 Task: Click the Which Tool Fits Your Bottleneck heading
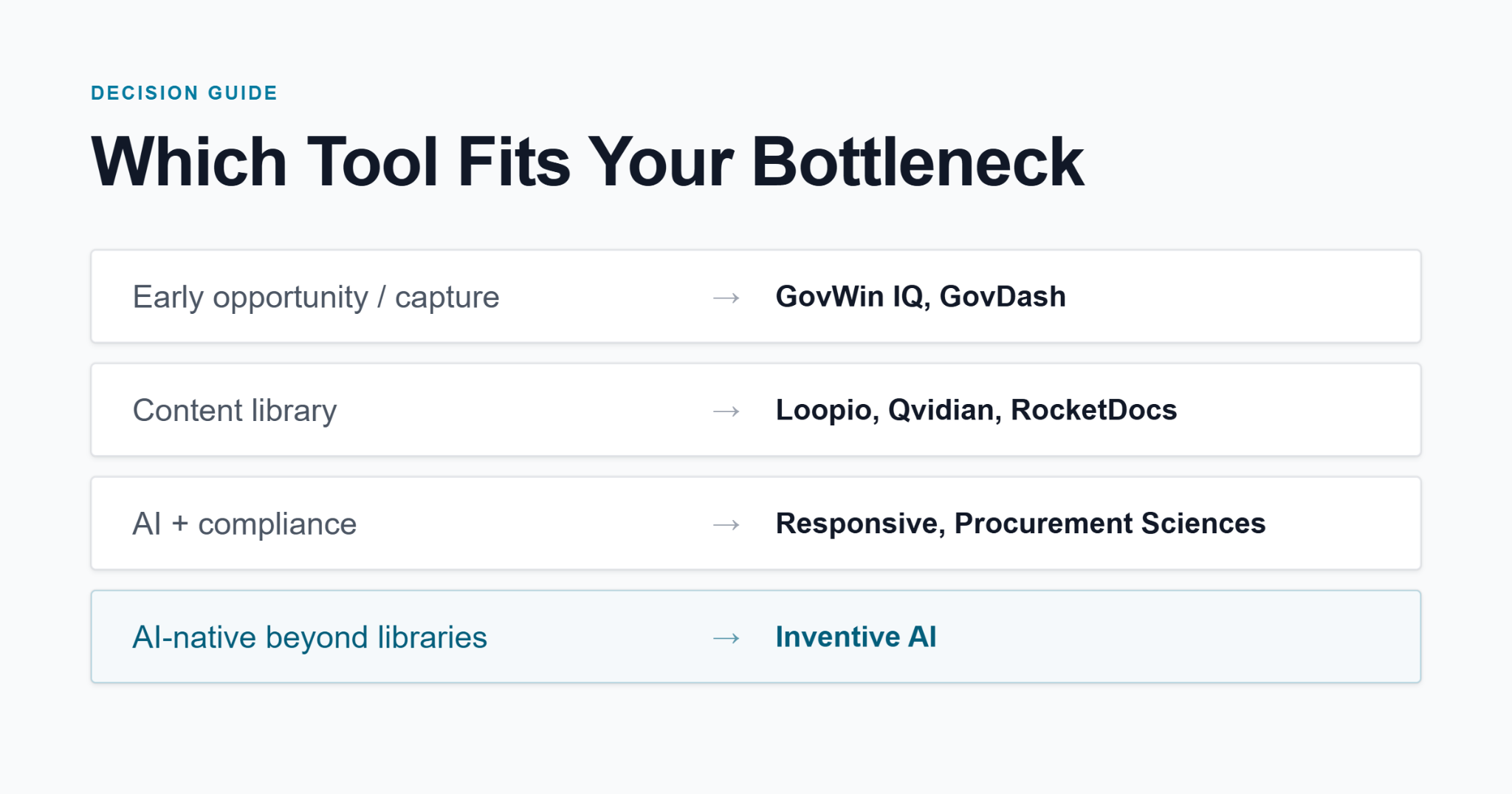[588, 162]
